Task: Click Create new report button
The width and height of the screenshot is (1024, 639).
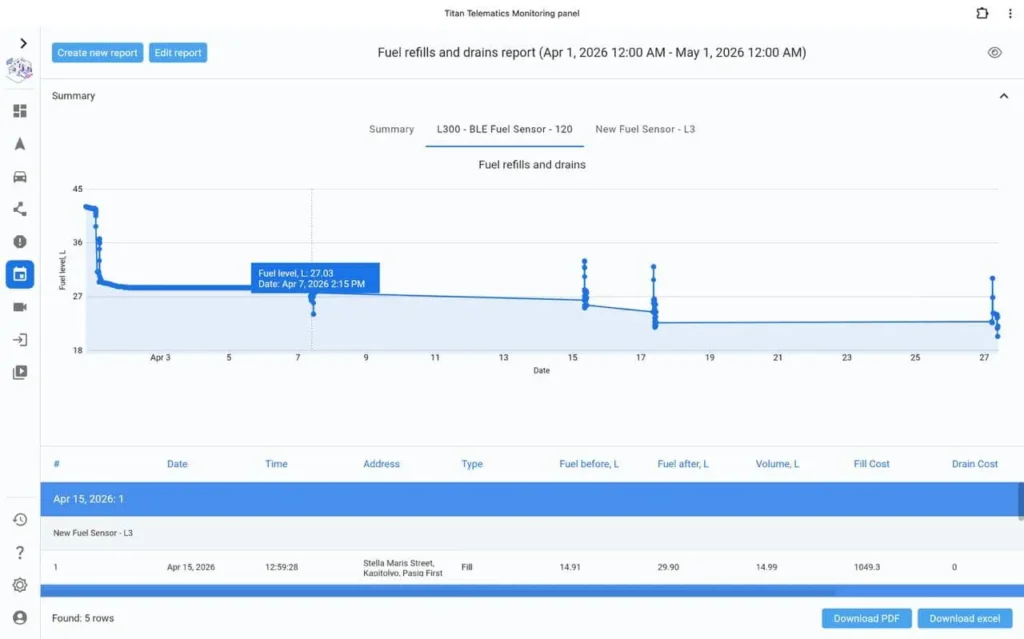Action: (x=97, y=53)
